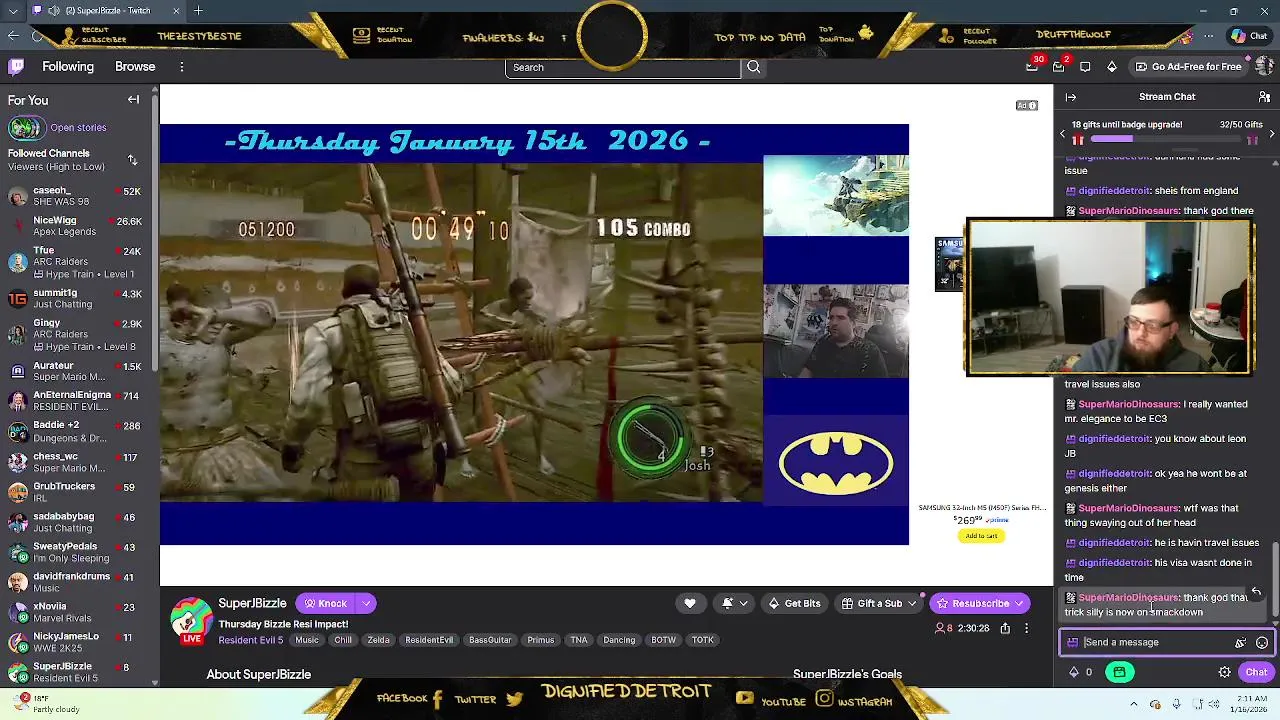Open the more options menu beside Browse

pyautogui.click(x=181, y=67)
